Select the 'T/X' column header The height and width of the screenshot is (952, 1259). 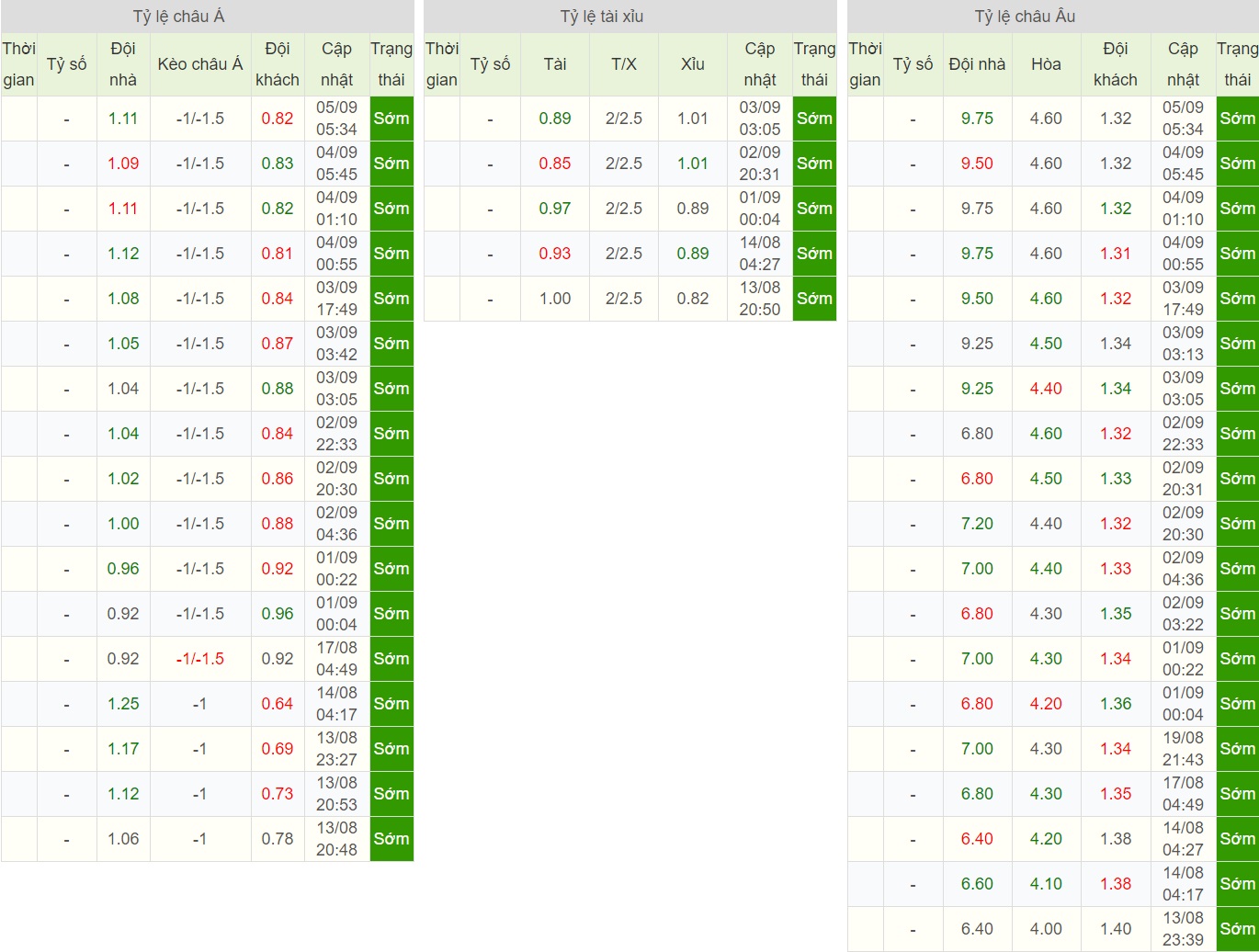[x=624, y=64]
